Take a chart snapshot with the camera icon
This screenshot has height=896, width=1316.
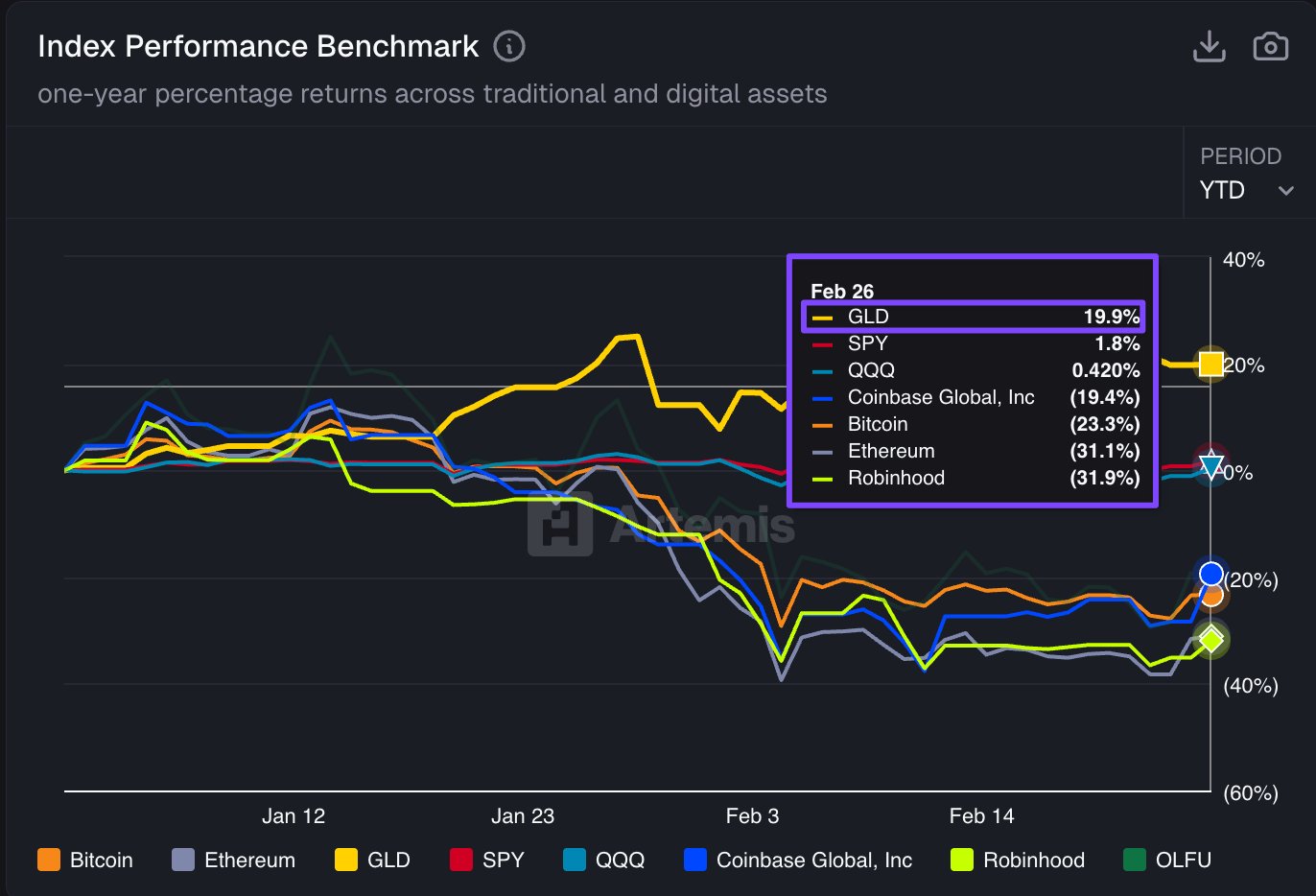[x=1271, y=46]
